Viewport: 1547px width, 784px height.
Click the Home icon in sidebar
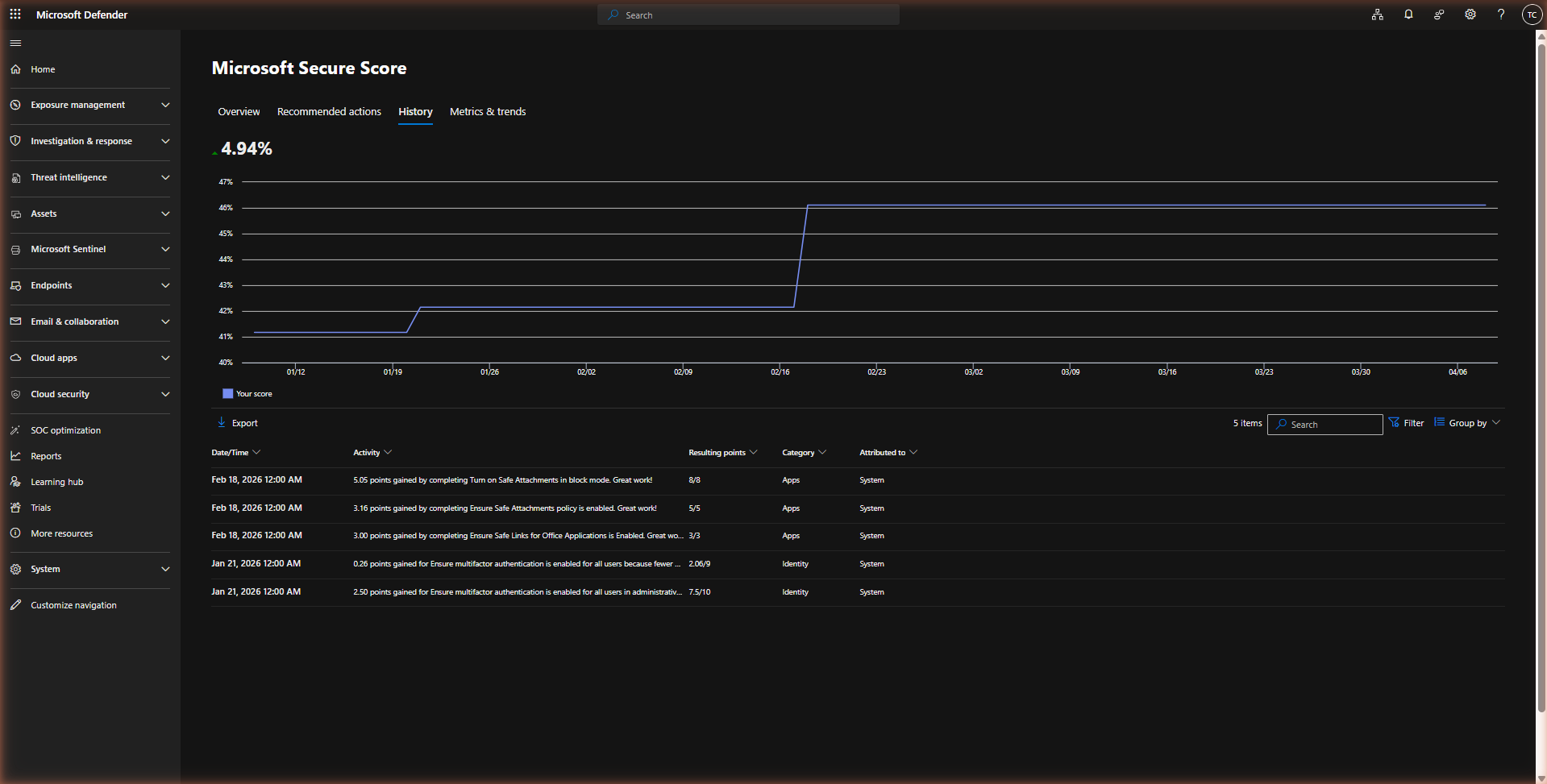click(x=15, y=69)
